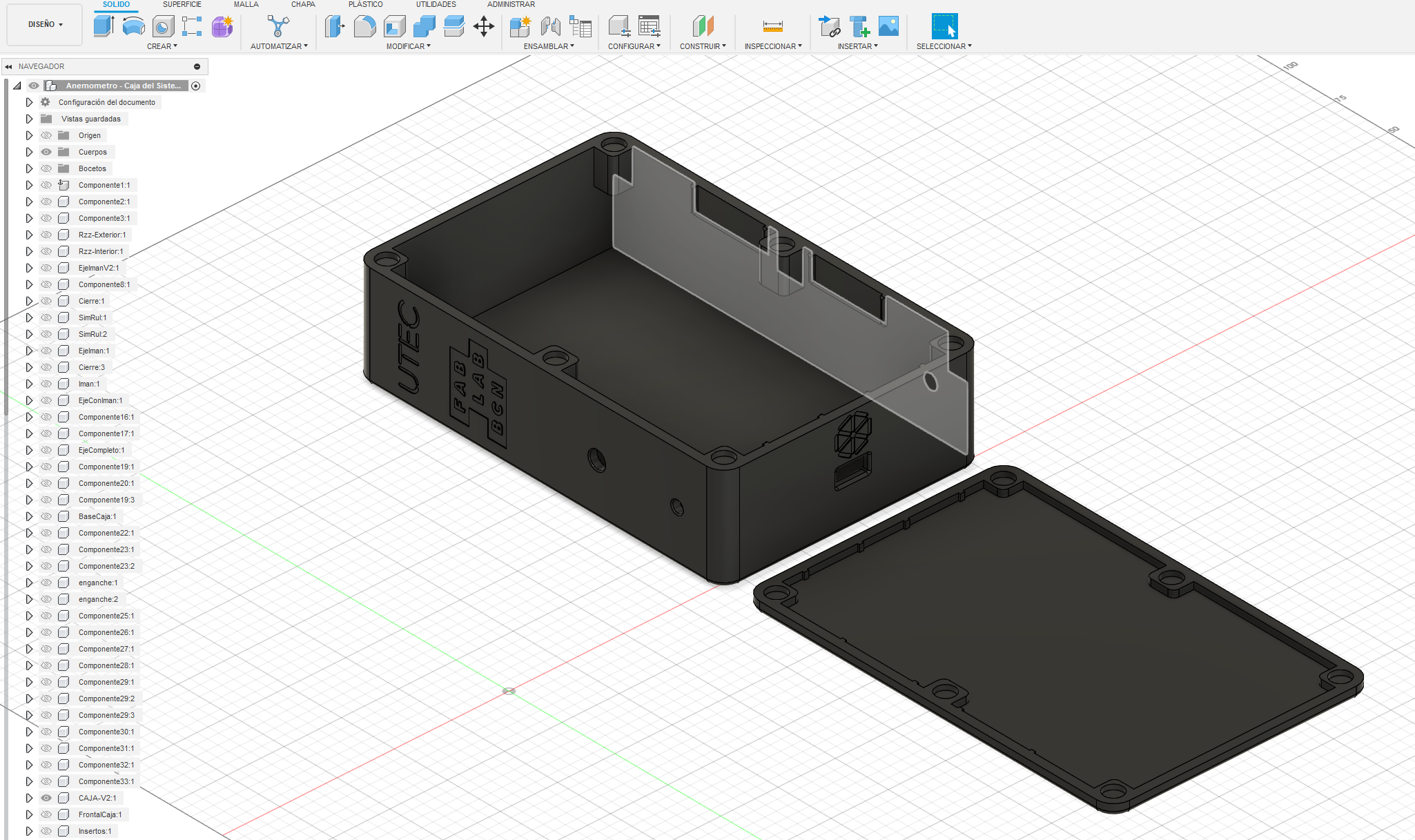Expand the Cuerpos folder
The width and height of the screenshot is (1415, 840).
pos(29,152)
